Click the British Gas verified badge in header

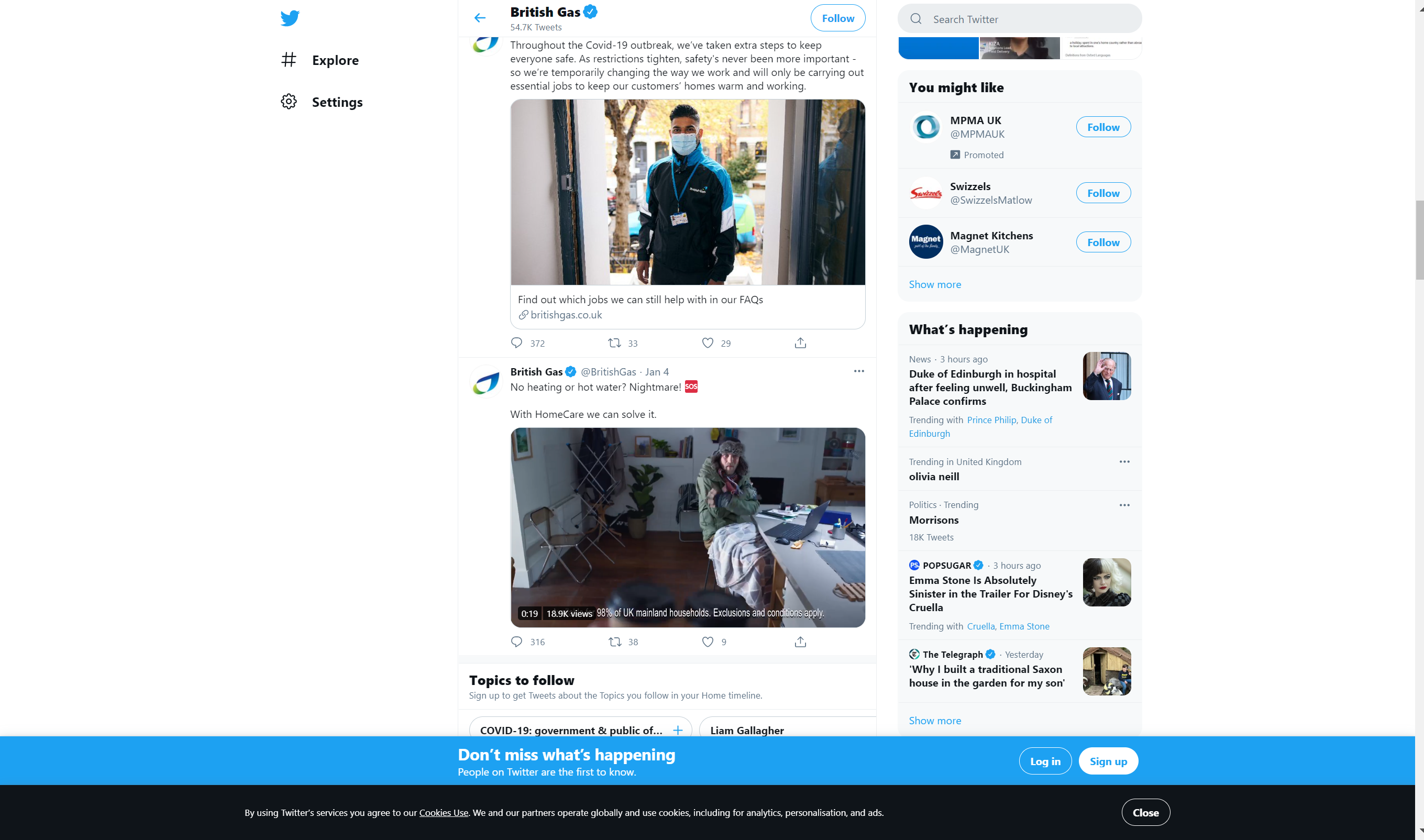coord(590,12)
